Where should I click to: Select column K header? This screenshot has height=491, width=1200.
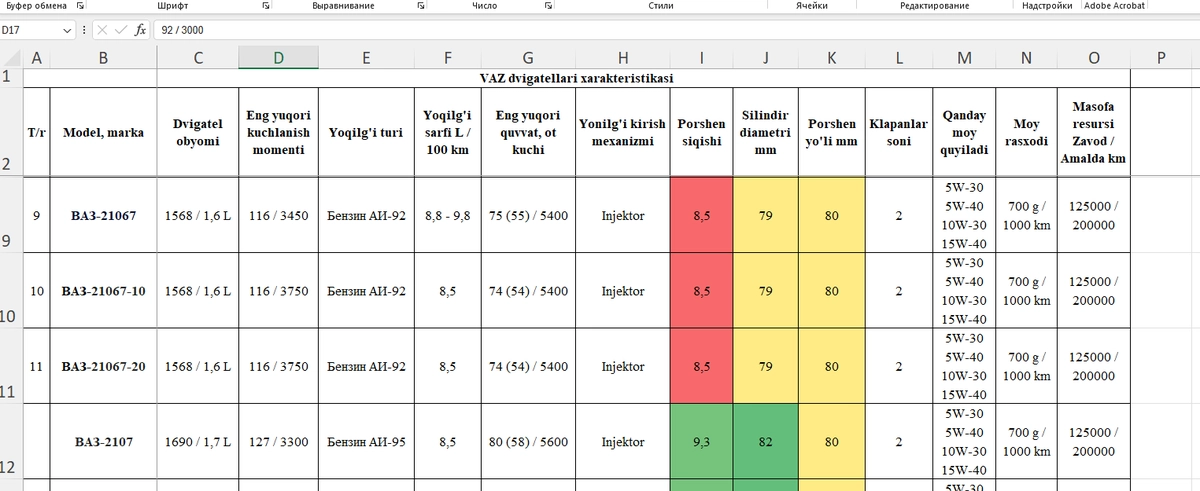(832, 59)
